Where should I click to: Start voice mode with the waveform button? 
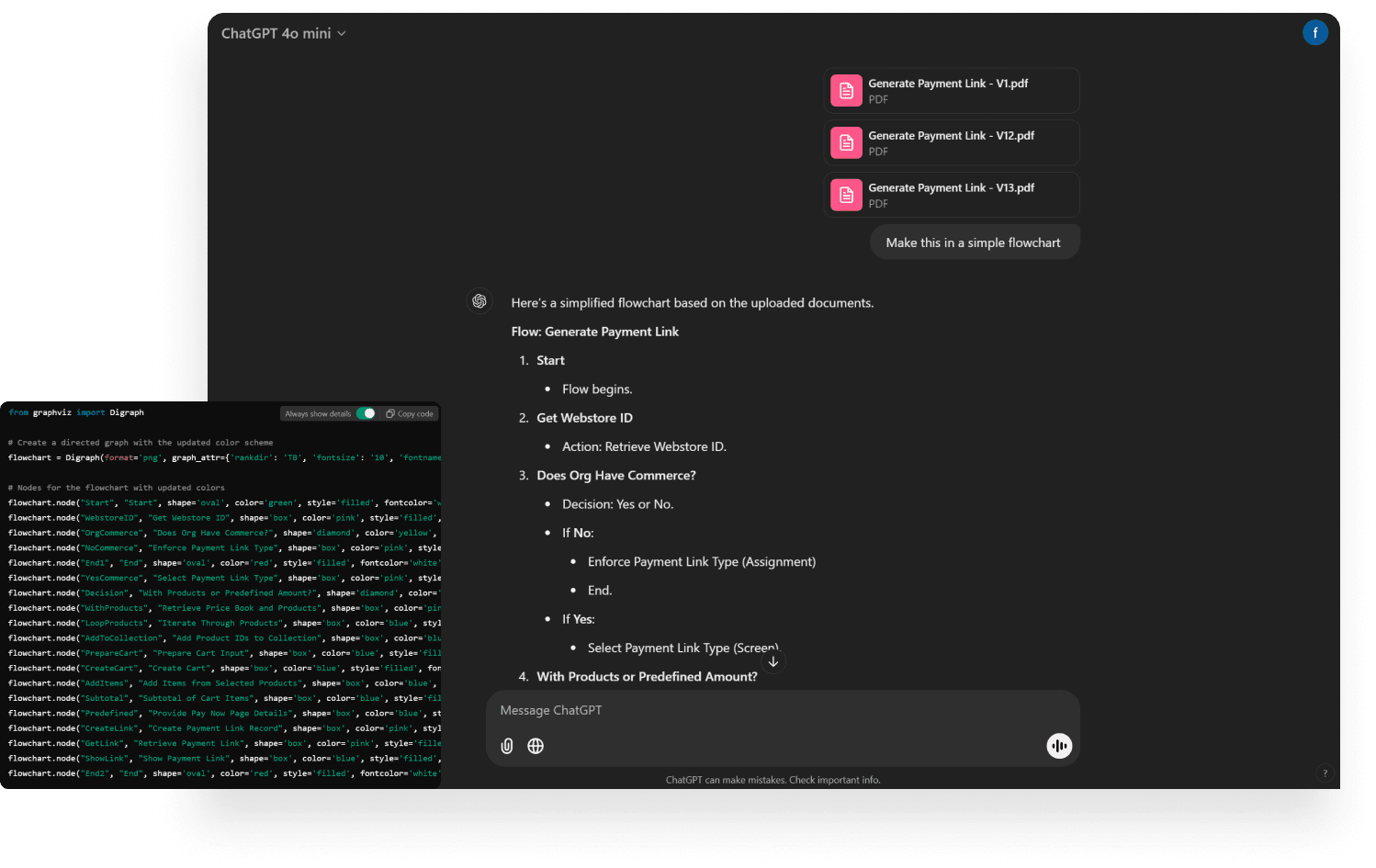point(1059,746)
